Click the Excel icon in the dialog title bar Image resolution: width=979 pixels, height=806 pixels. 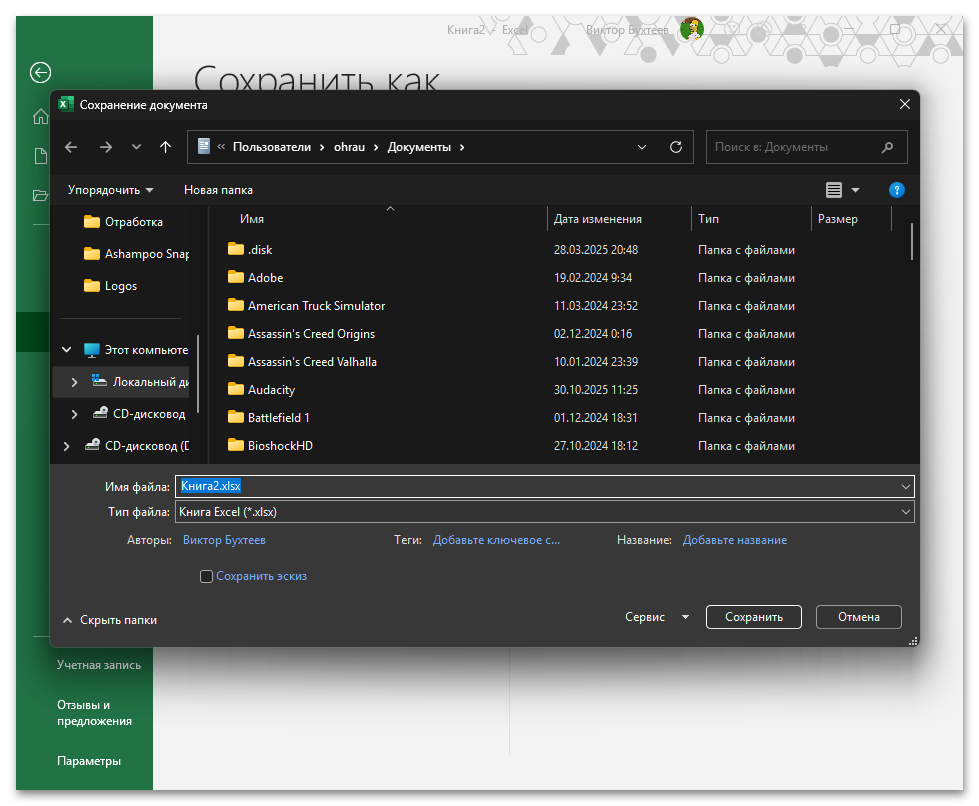click(66, 103)
